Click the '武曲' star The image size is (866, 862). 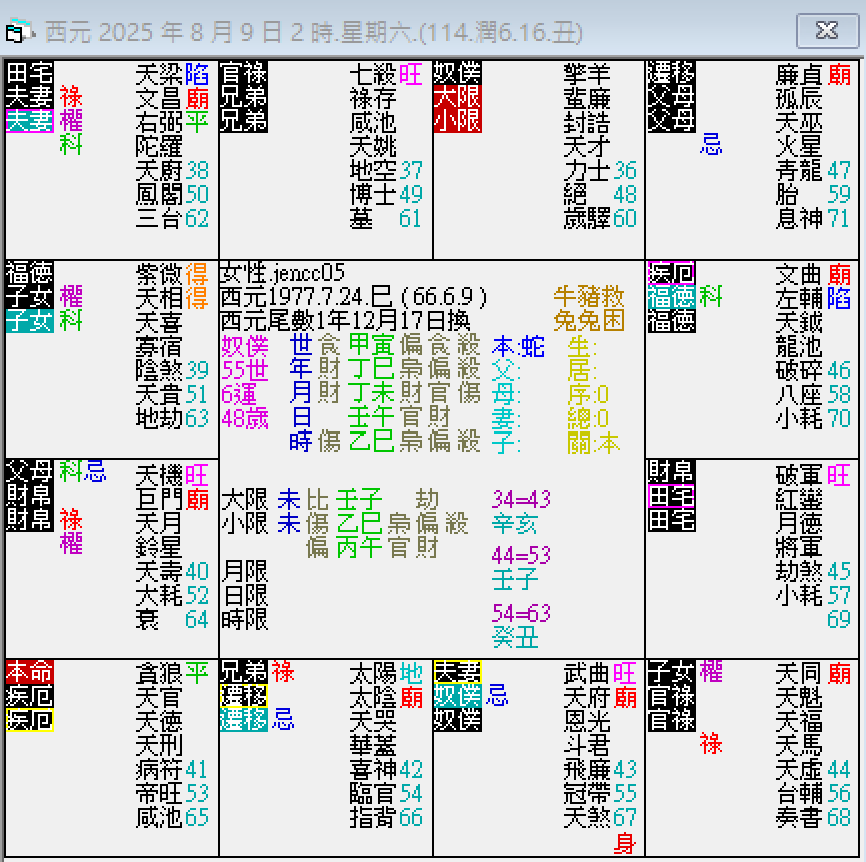(x=587, y=674)
